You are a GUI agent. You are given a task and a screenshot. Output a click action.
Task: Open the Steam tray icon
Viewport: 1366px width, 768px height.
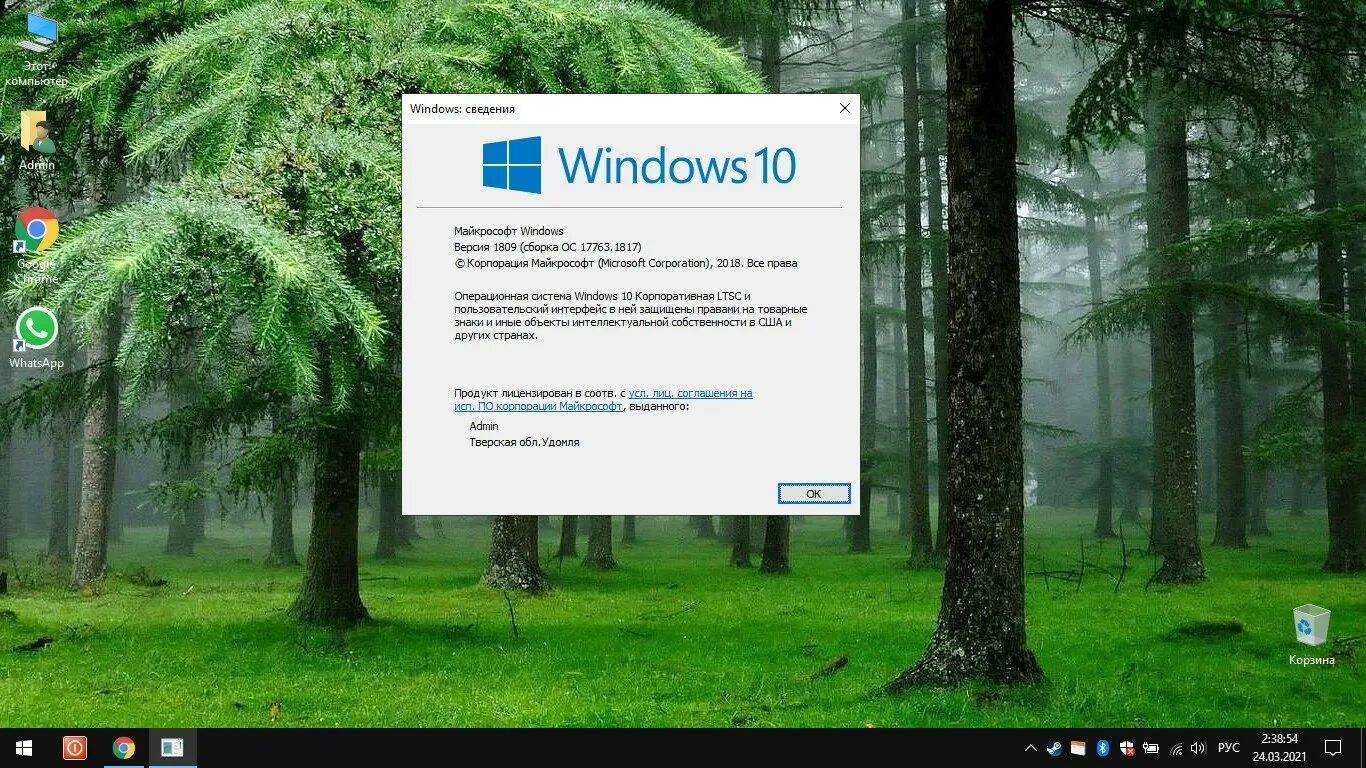tap(1054, 748)
